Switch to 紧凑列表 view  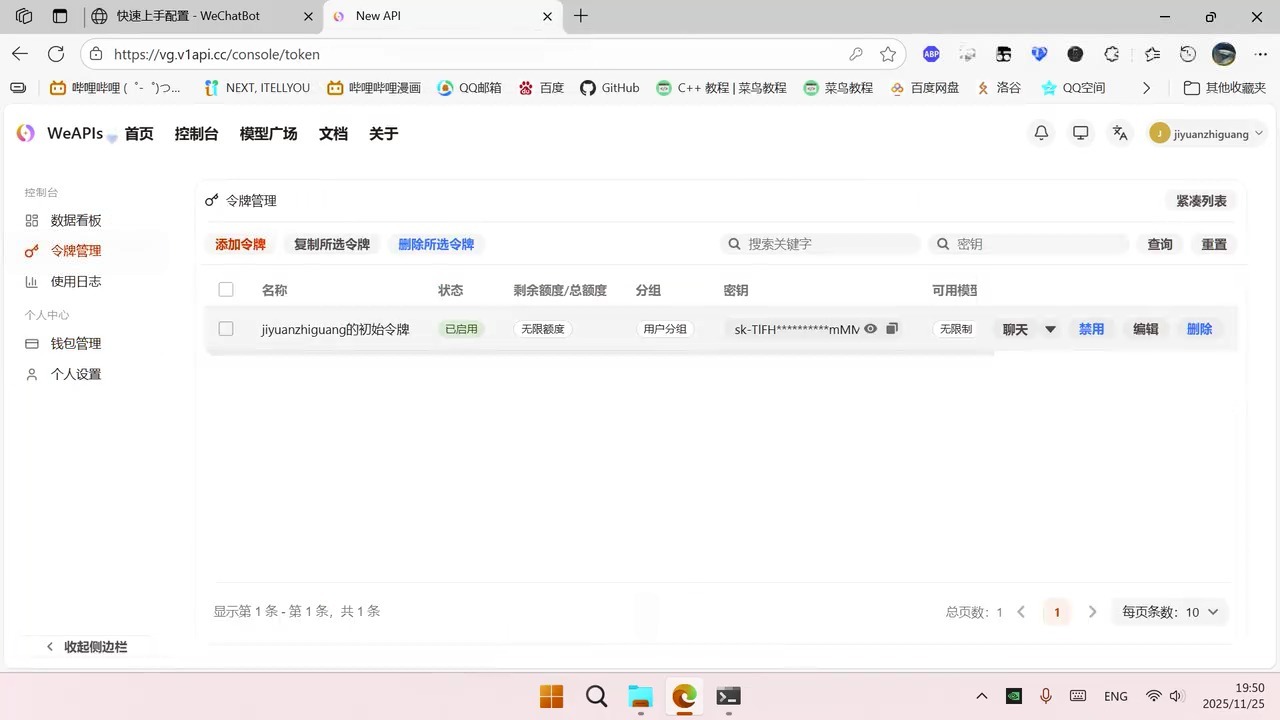pos(1201,200)
